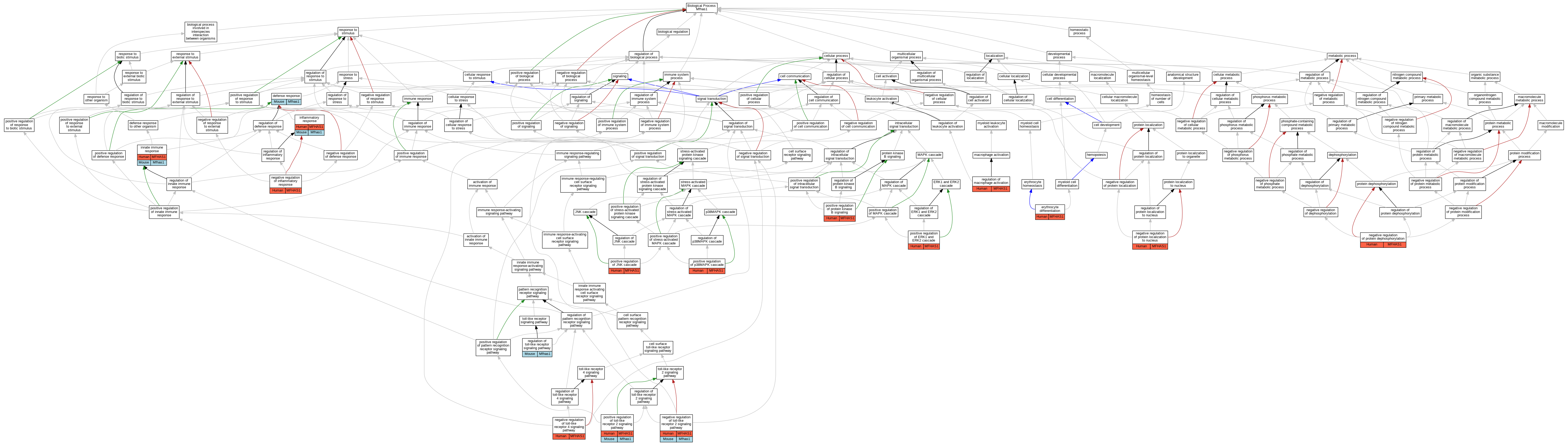The image size is (1568, 445).
Task: Click 'response to other organism' node
Action: point(96,98)
